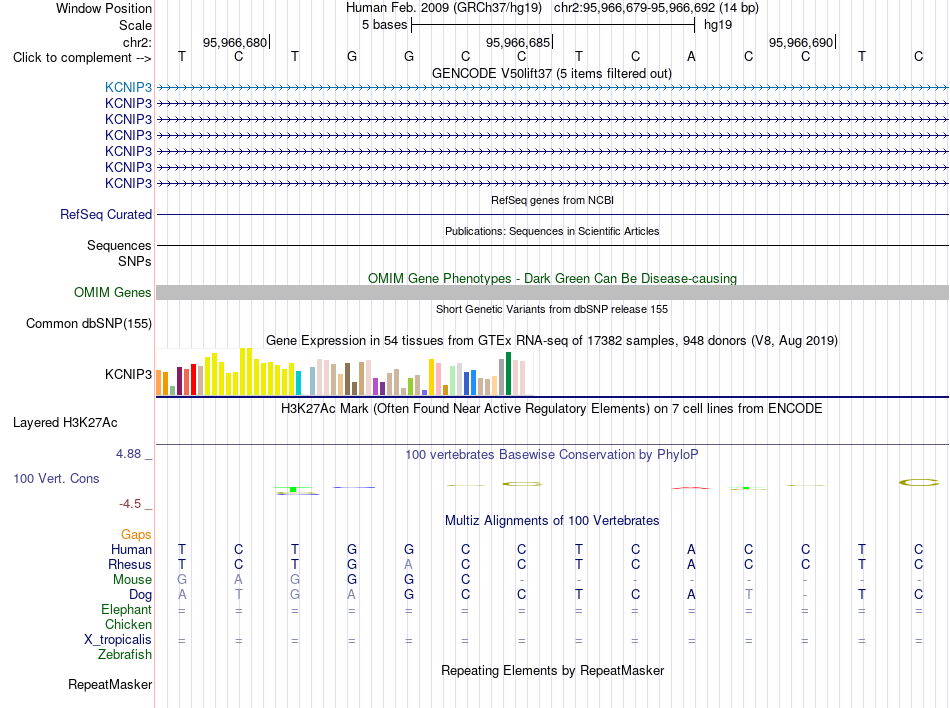The height and width of the screenshot is (708, 950).
Task: Click the gray mismatched 'A' in the Rhesus row
Action: pos(408,564)
